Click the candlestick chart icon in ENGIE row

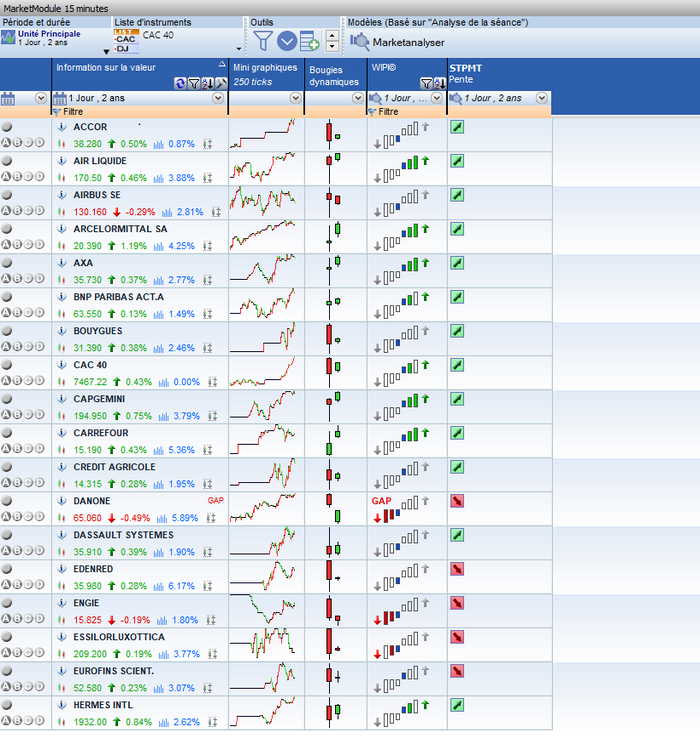tap(61, 620)
